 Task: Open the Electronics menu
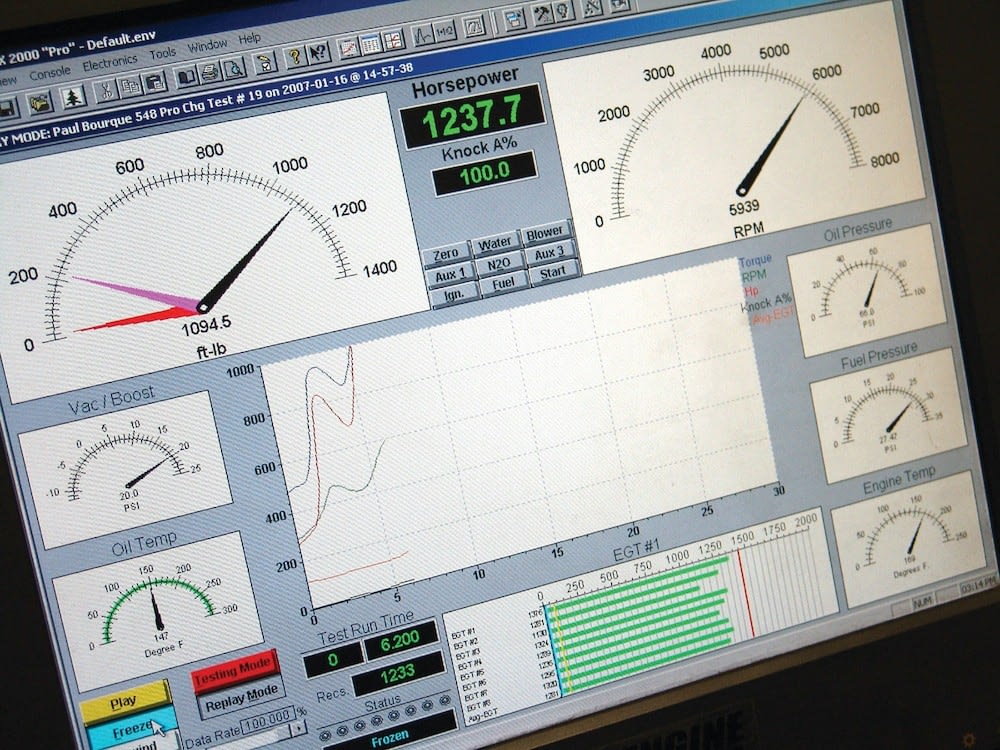pyautogui.click(x=110, y=62)
